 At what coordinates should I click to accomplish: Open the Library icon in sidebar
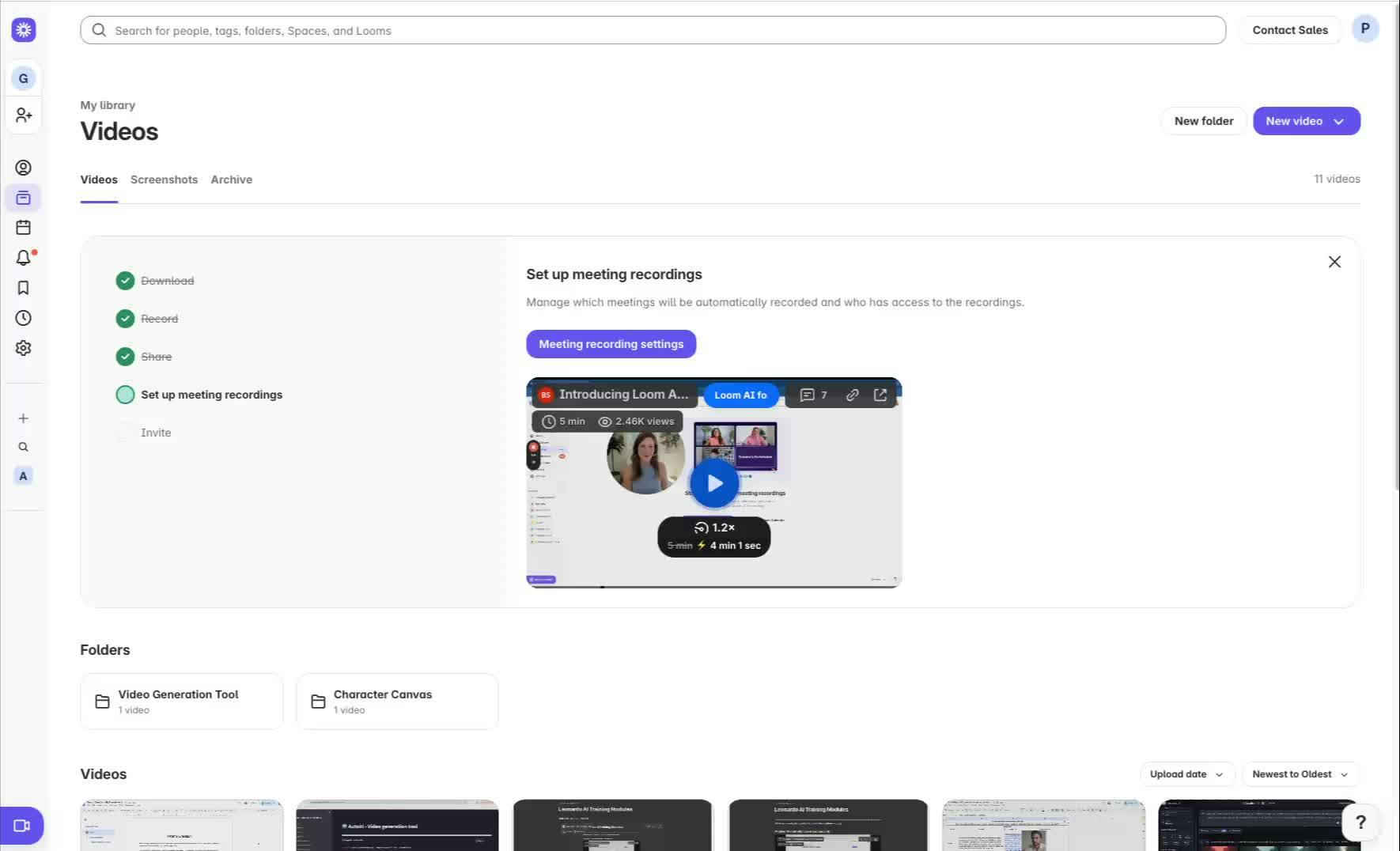24,198
